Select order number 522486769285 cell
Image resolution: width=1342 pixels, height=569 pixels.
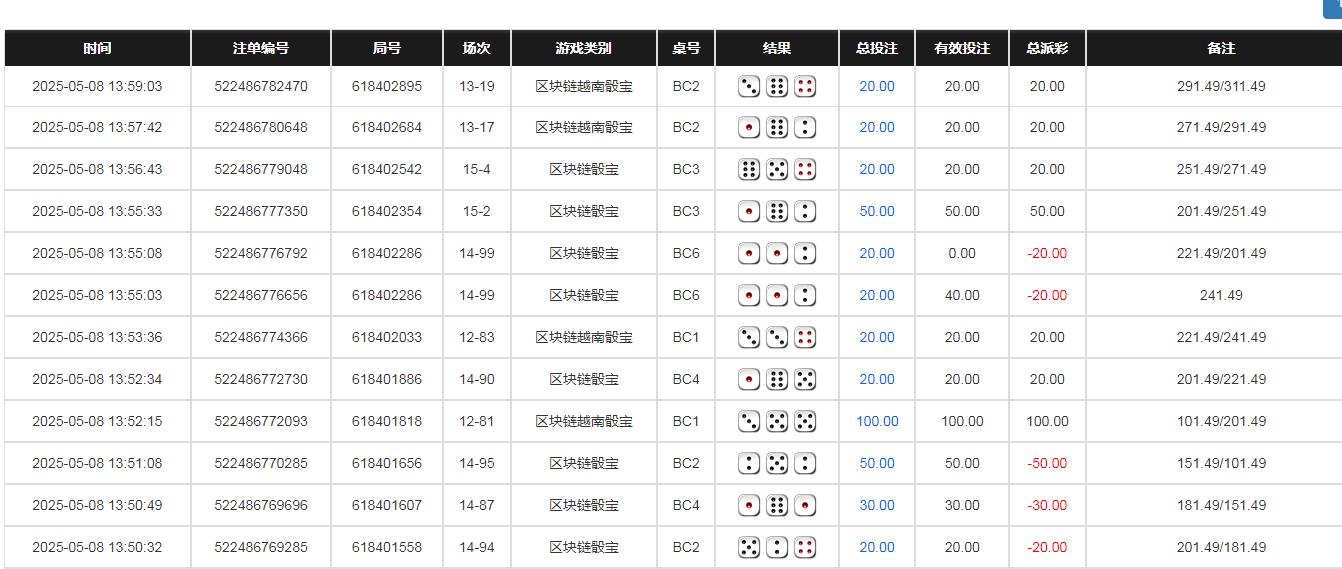tap(261, 548)
